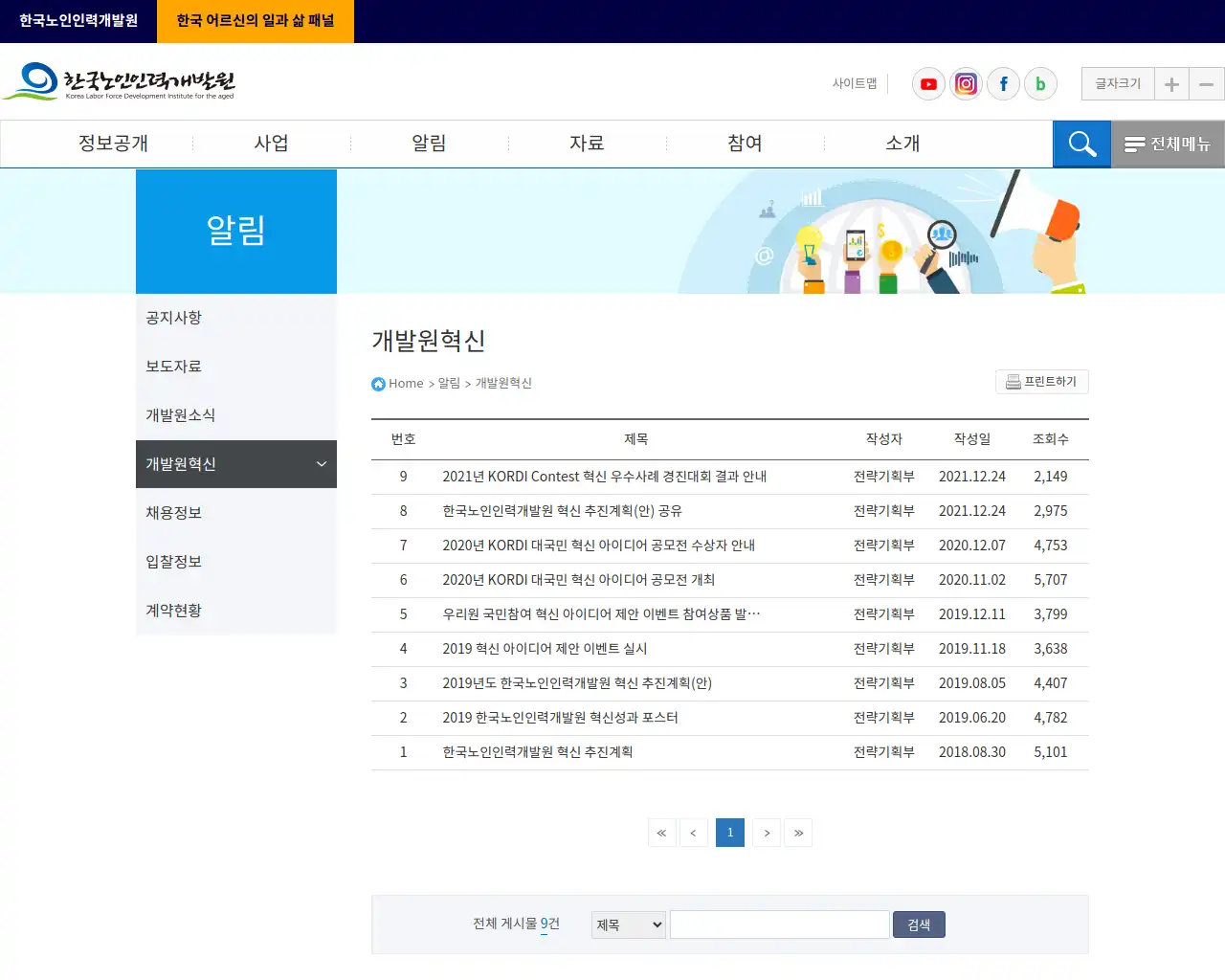The image size is (1225, 980).
Task: Open the Naver blog icon
Action: click(x=1040, y=84)
